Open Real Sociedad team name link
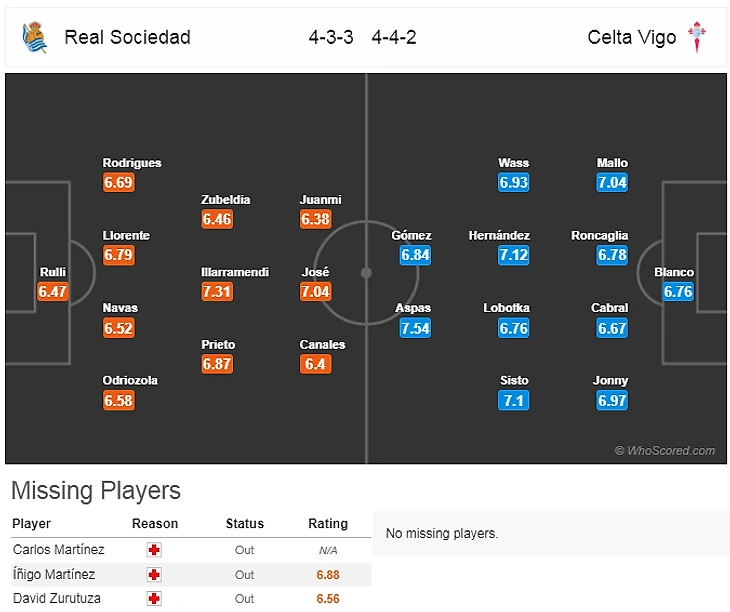This screenshot has height=612, width=730. click(x=127, y=38)
